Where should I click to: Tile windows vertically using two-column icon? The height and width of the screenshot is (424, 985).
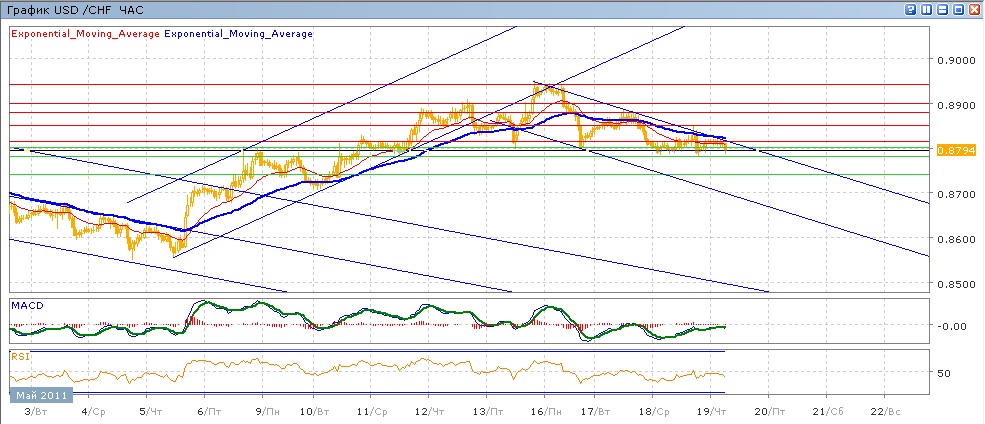[x=927, y=9]
